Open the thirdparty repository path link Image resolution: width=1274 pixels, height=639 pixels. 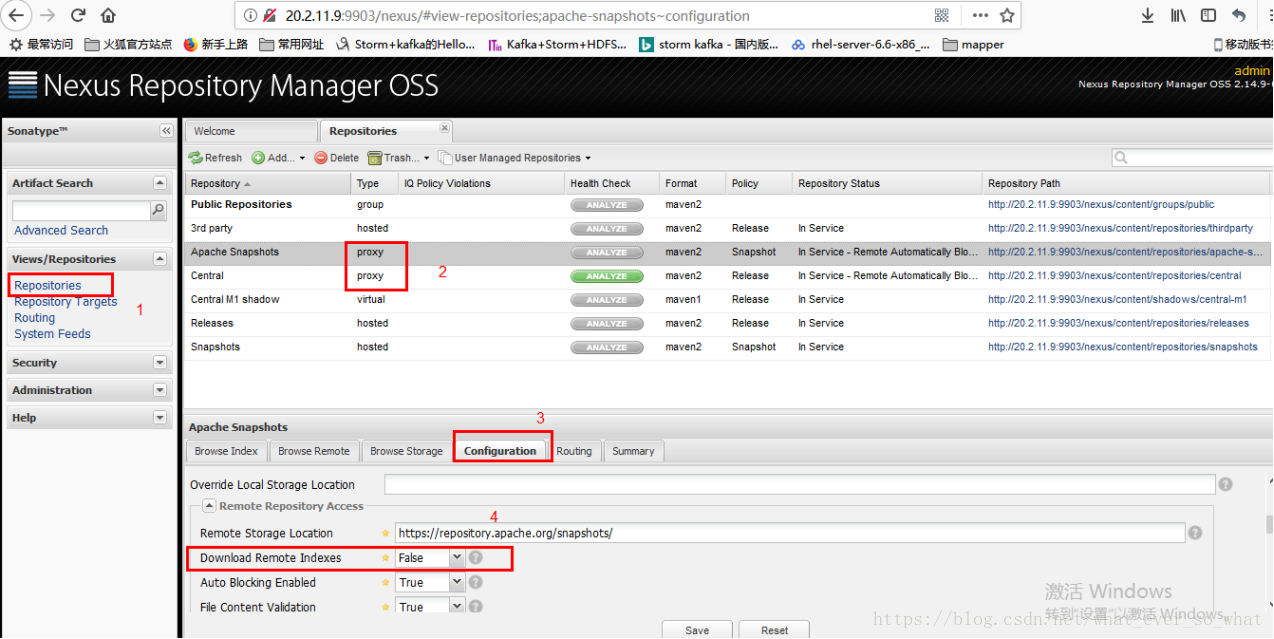1120,228
